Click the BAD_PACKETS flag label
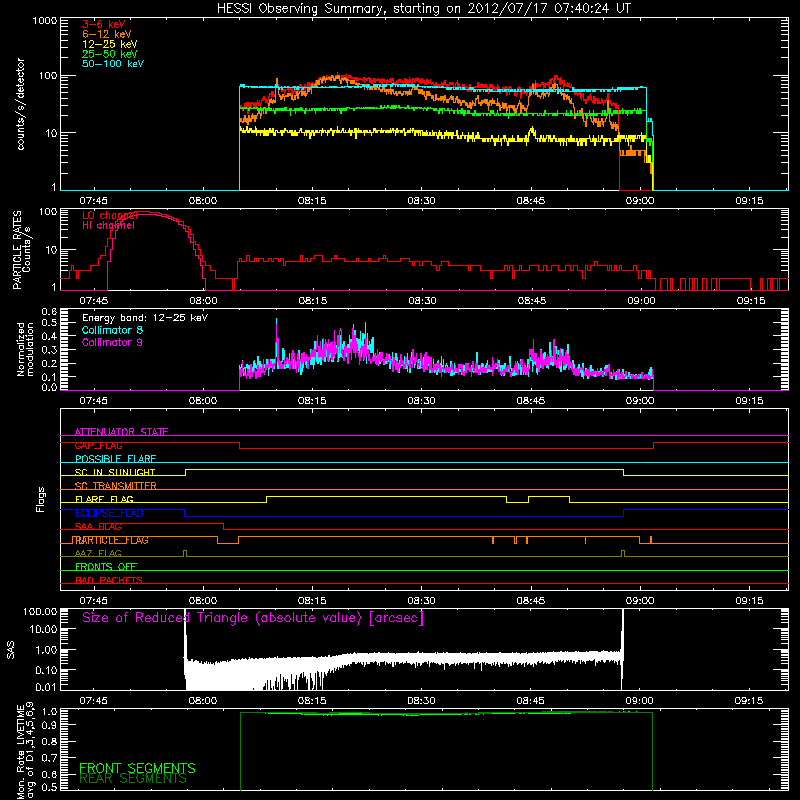 pos(109,580)
